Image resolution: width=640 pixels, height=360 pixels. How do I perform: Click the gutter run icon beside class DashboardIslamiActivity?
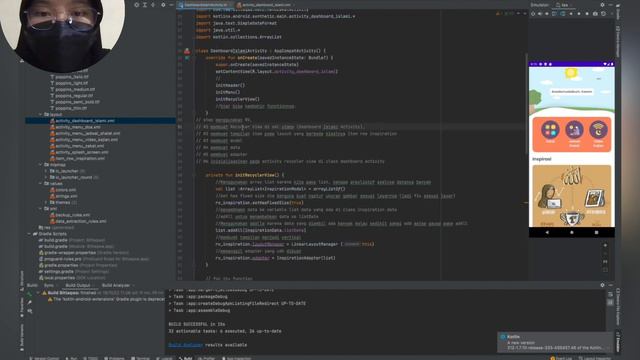coord(187,51)
